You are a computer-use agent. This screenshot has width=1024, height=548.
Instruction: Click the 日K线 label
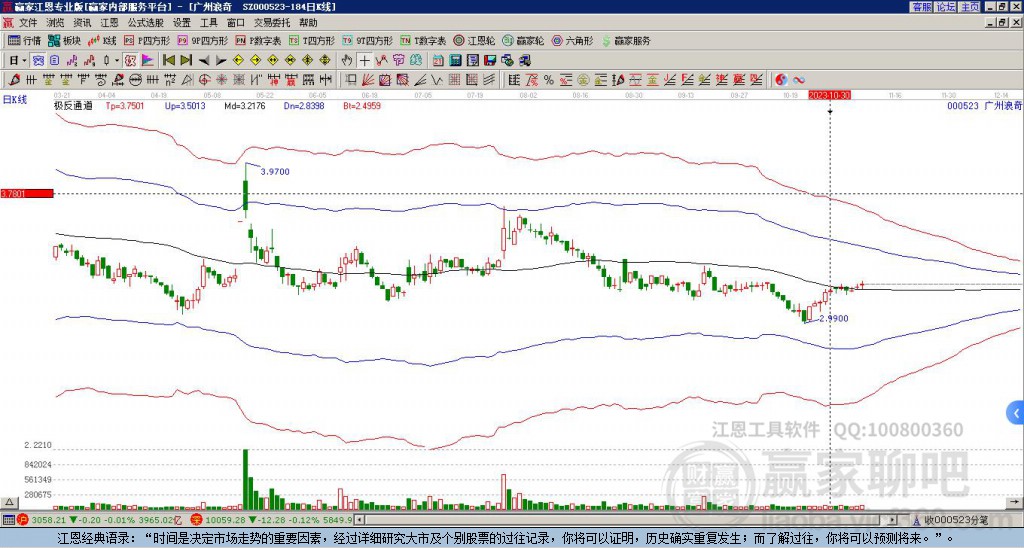pyautogui.click(x=15, y=99)
